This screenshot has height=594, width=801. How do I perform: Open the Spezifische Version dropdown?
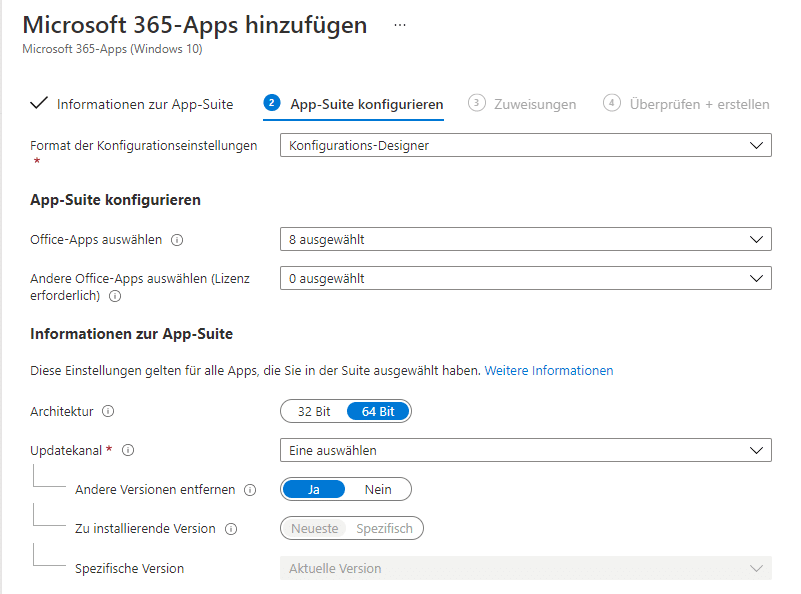(x=526, y=568)
